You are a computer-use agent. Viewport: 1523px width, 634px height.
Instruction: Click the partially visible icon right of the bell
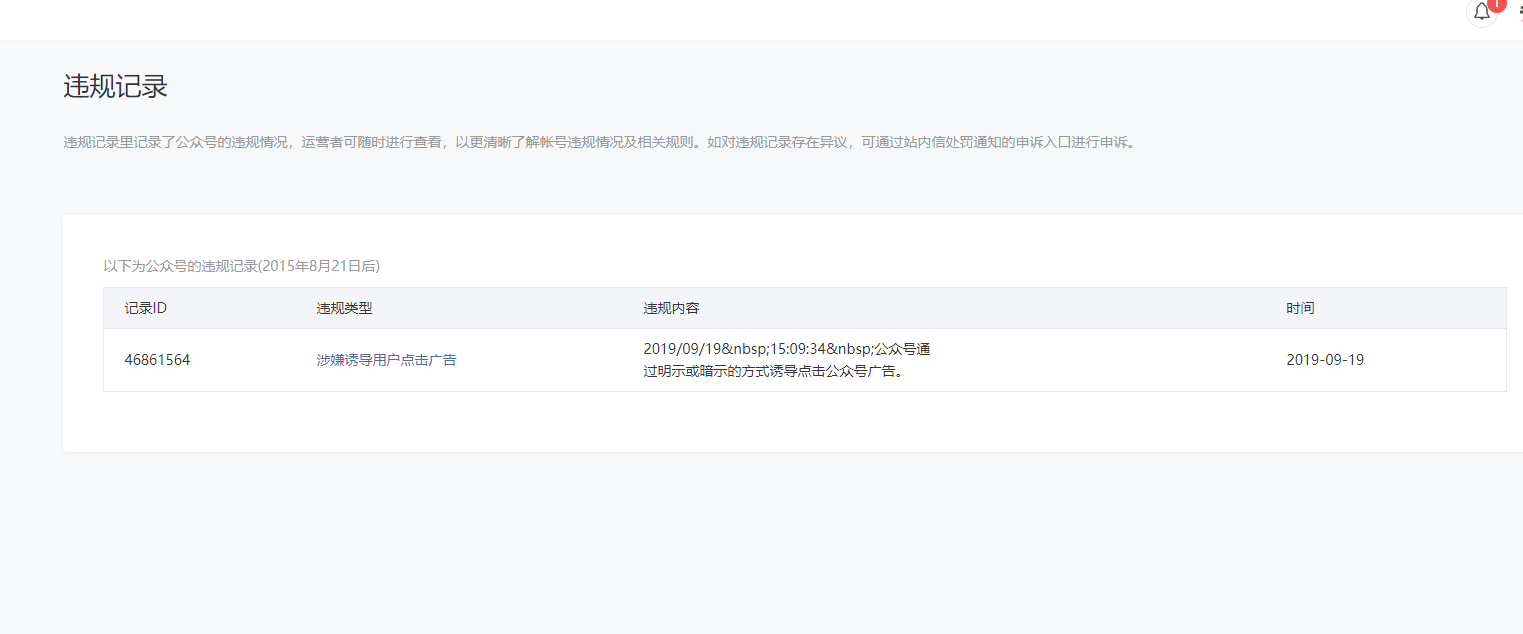click(1519, 10)
